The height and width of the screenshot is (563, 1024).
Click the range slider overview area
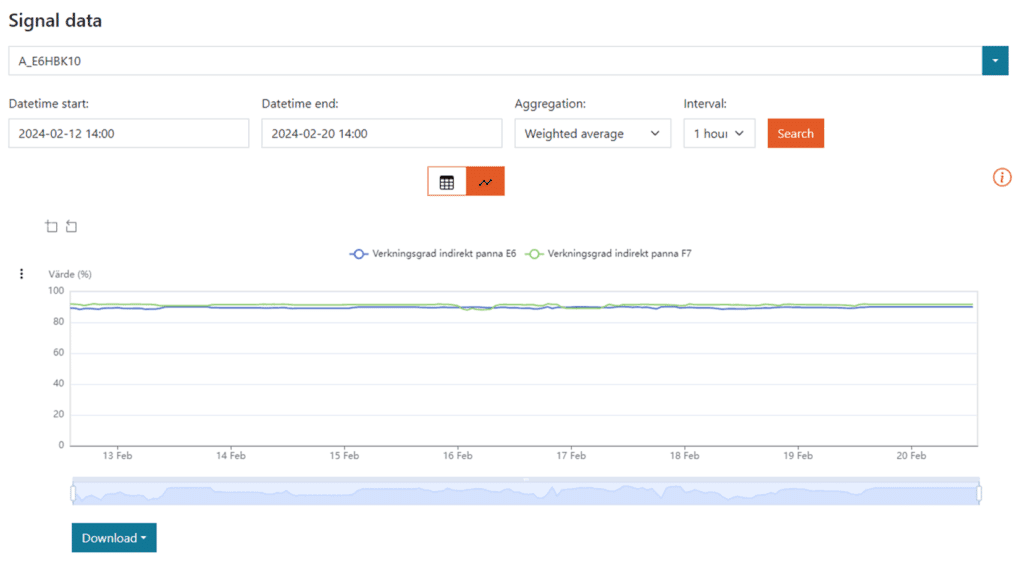(x=525, y=494)
